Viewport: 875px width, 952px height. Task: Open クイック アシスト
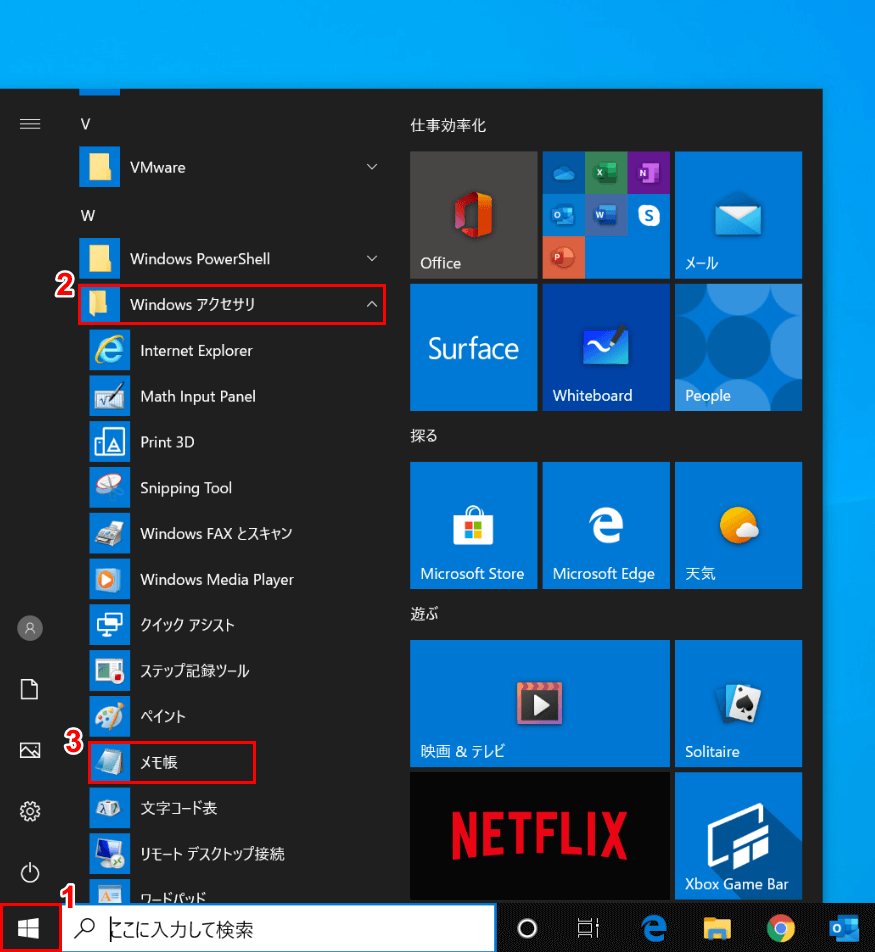click(237, 625)
